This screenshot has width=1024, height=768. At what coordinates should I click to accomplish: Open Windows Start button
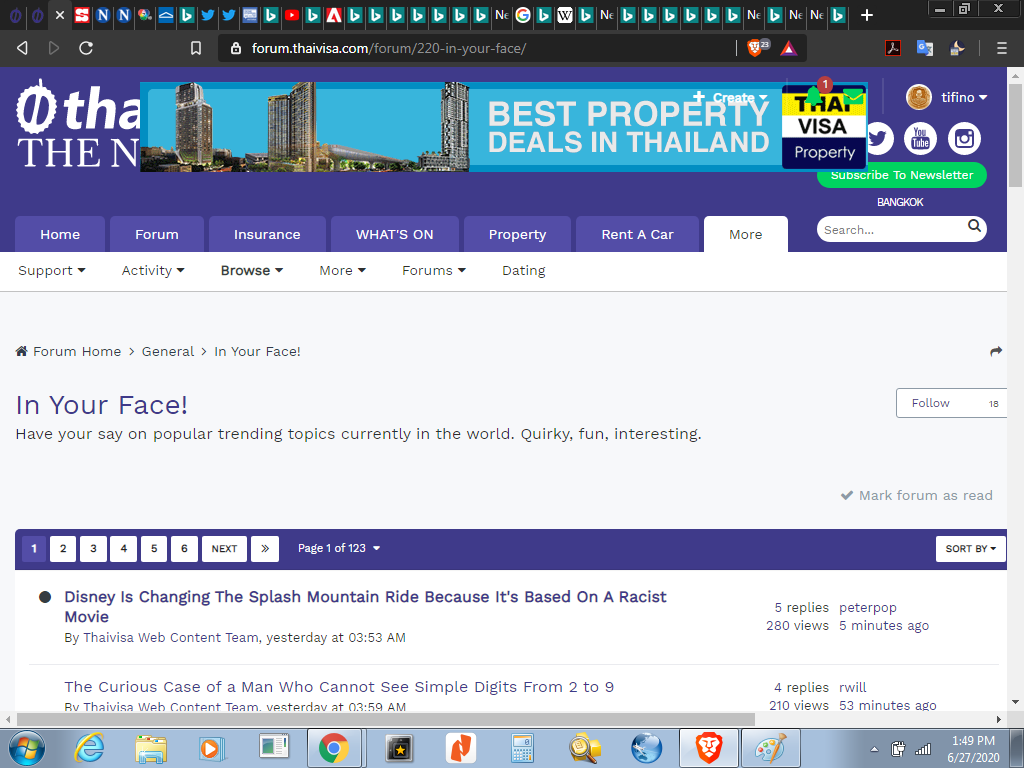[x=26, y=748]
